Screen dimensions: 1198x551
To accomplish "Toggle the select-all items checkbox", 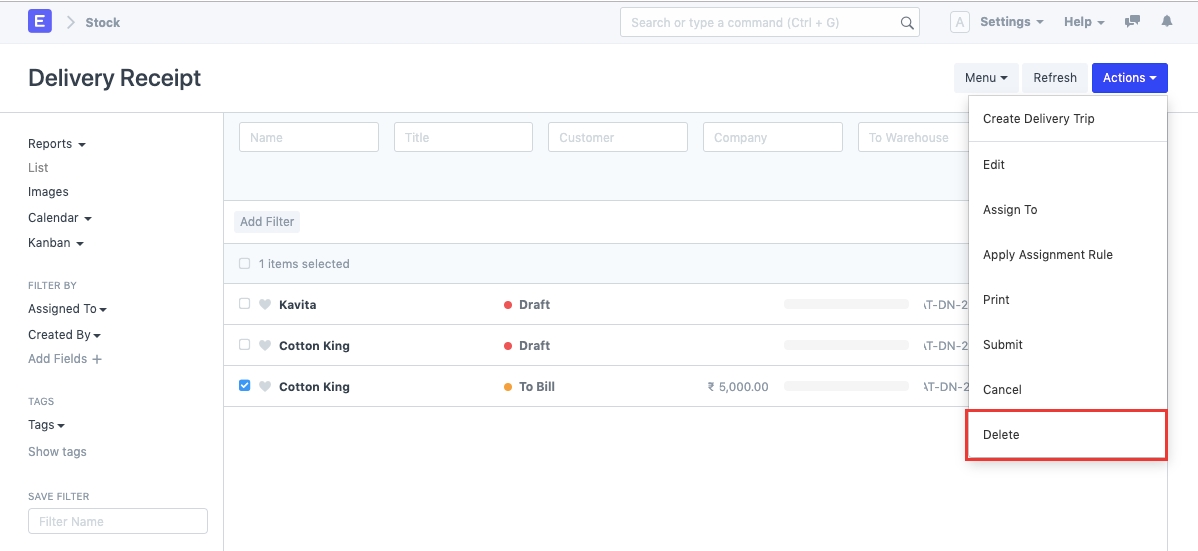I will 245,264.
